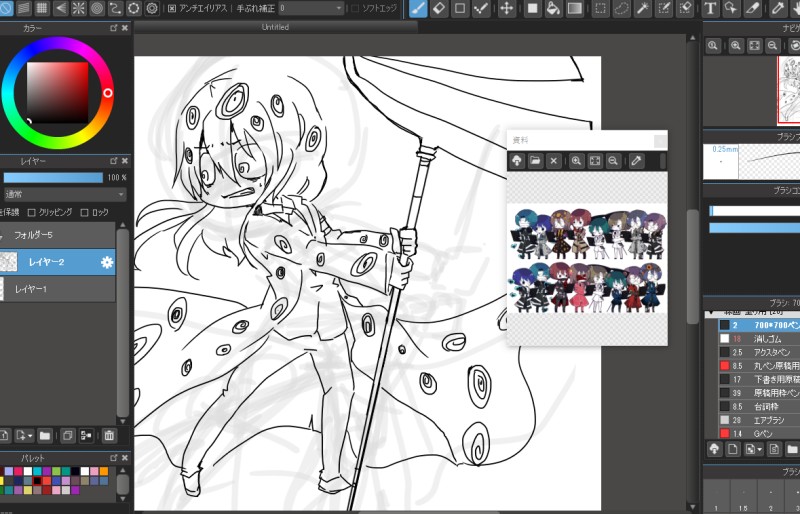The height and width of the screenshot is (514, 800).
Task: Switch to the Untitled document tab
Action: (274, 27)
